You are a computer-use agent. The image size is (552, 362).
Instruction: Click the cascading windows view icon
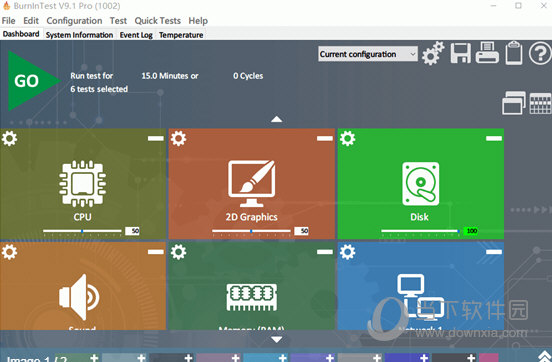tap(514, 103)
